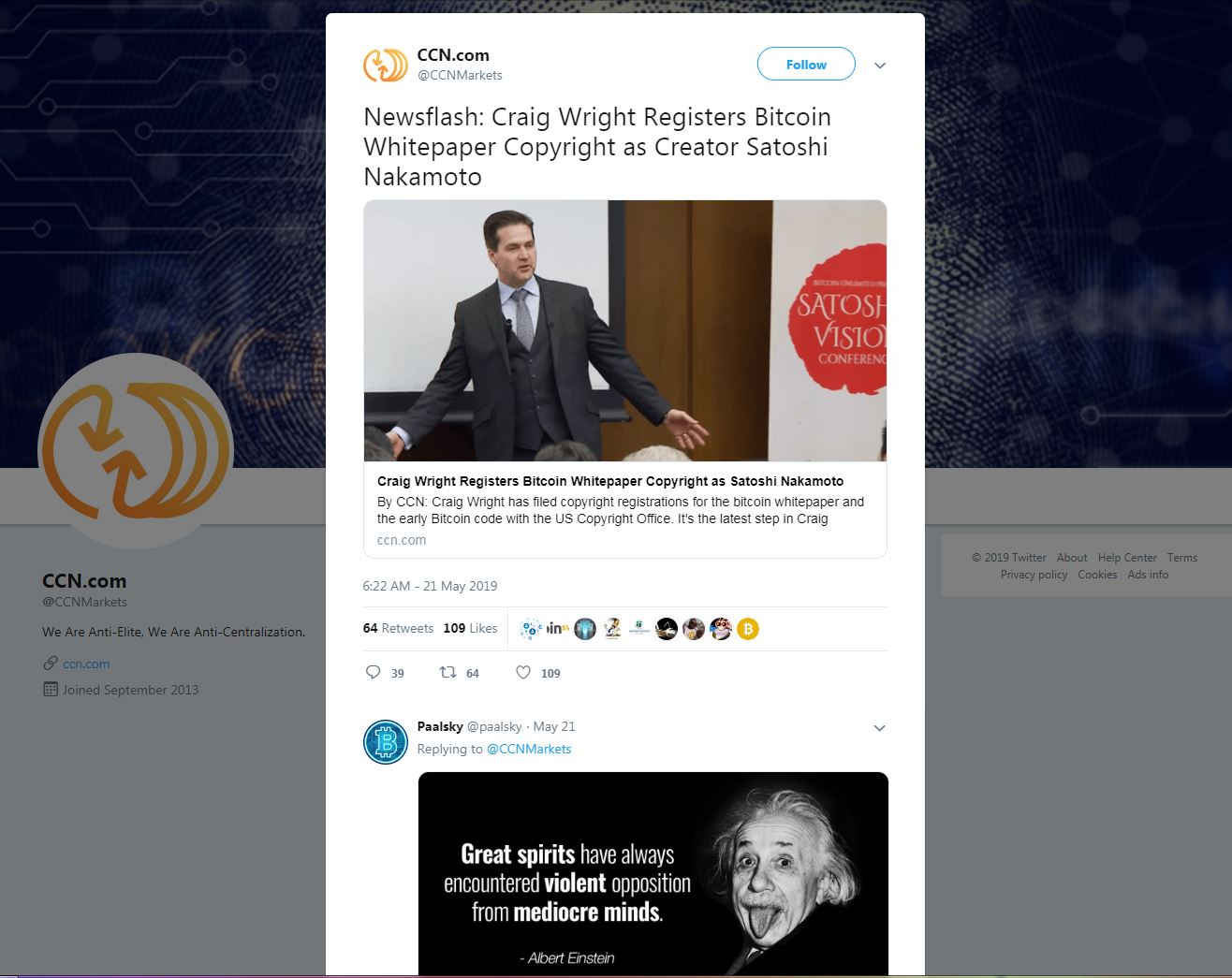Open Paalsky's Bitcoin avatar icon
This screenshot has height=978, width=1232.
click(385, 742)
